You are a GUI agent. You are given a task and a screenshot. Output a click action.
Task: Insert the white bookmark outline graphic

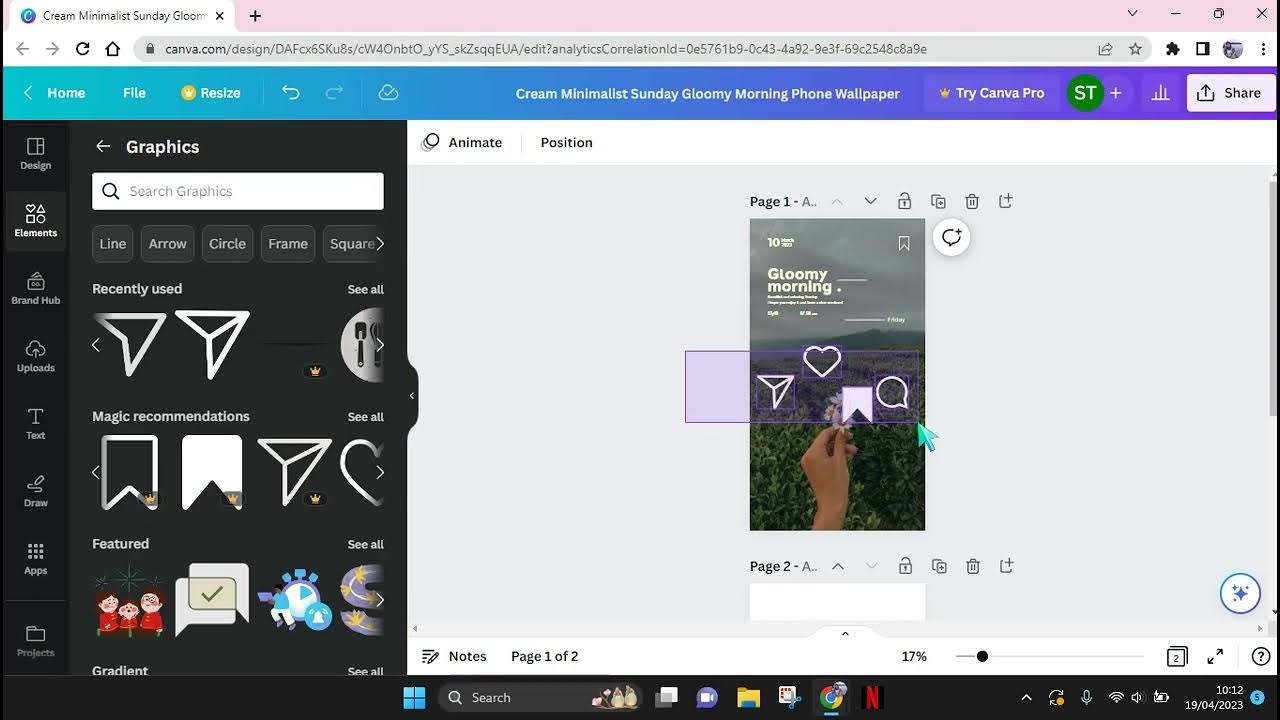(130, 472)
